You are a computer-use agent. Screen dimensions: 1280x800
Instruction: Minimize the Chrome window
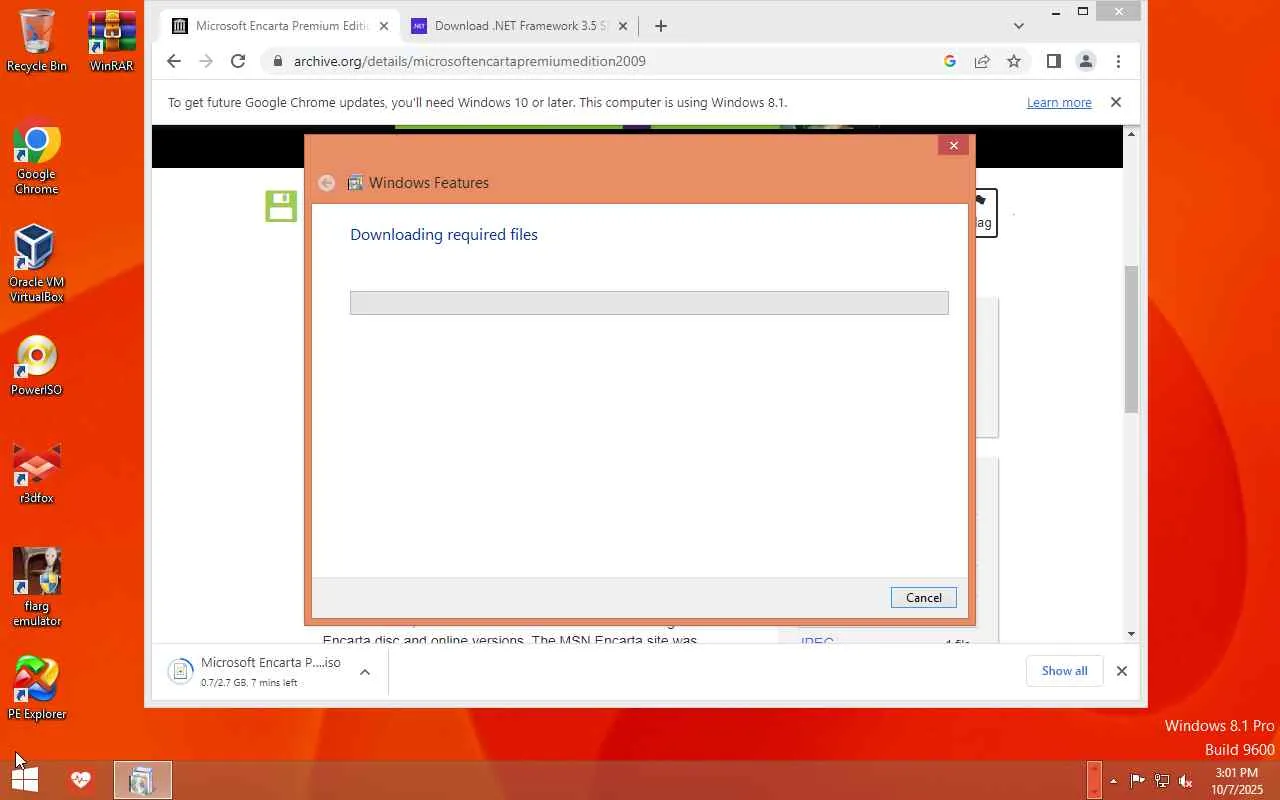(1056, 12)
